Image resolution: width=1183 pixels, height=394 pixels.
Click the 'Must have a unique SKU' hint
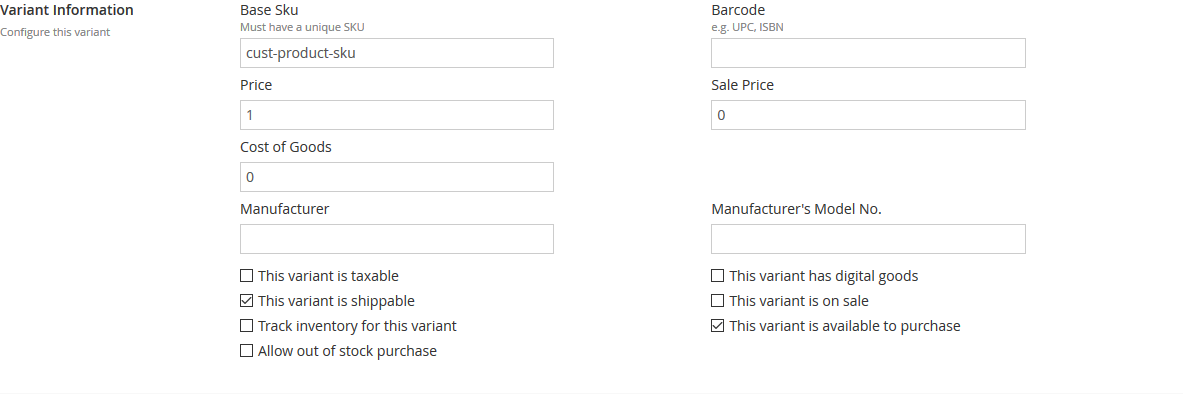[x=307, y=27]
